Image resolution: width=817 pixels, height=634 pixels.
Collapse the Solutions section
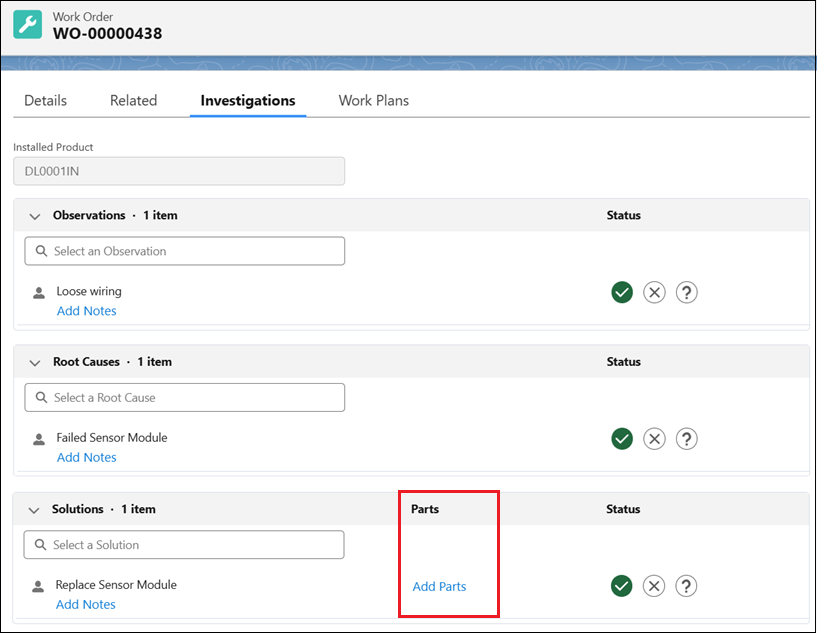point(34,510)
